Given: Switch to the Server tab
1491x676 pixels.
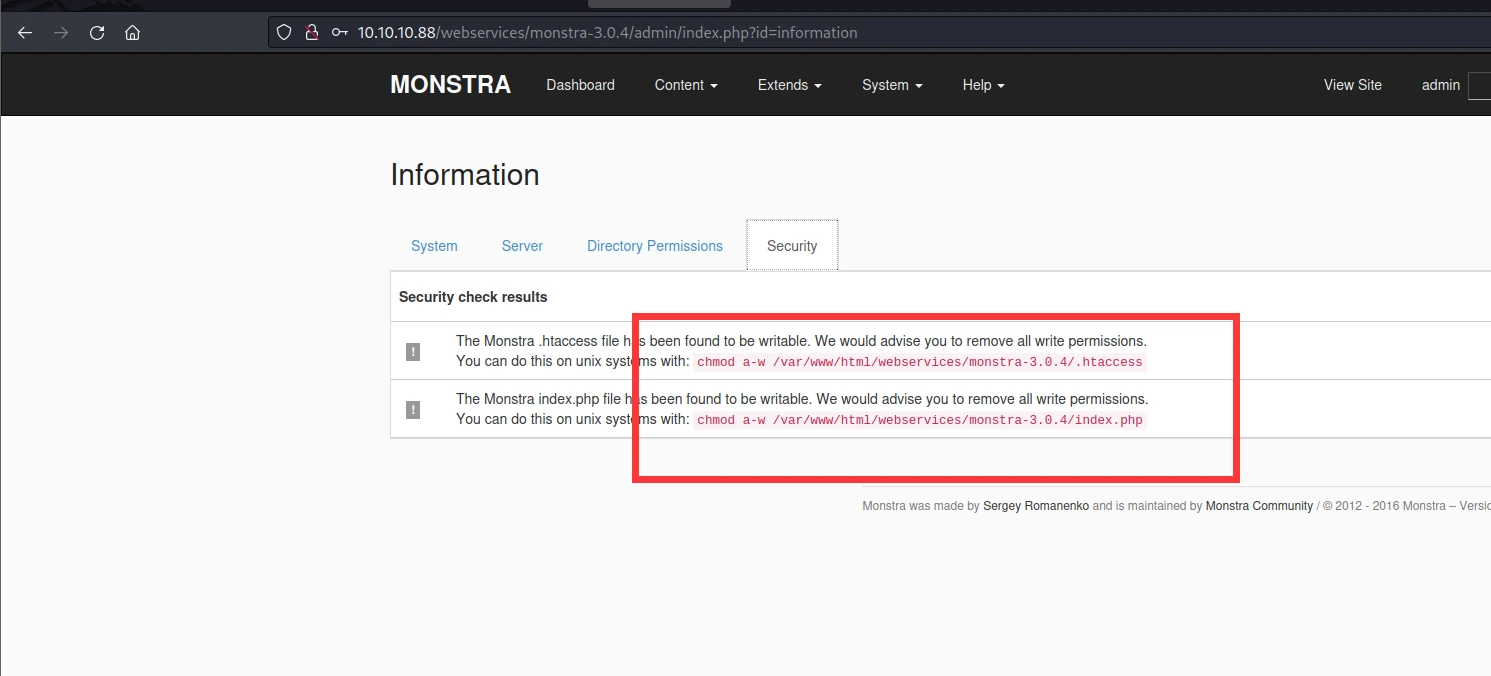Looking at the screenshot, I should 522,246.
